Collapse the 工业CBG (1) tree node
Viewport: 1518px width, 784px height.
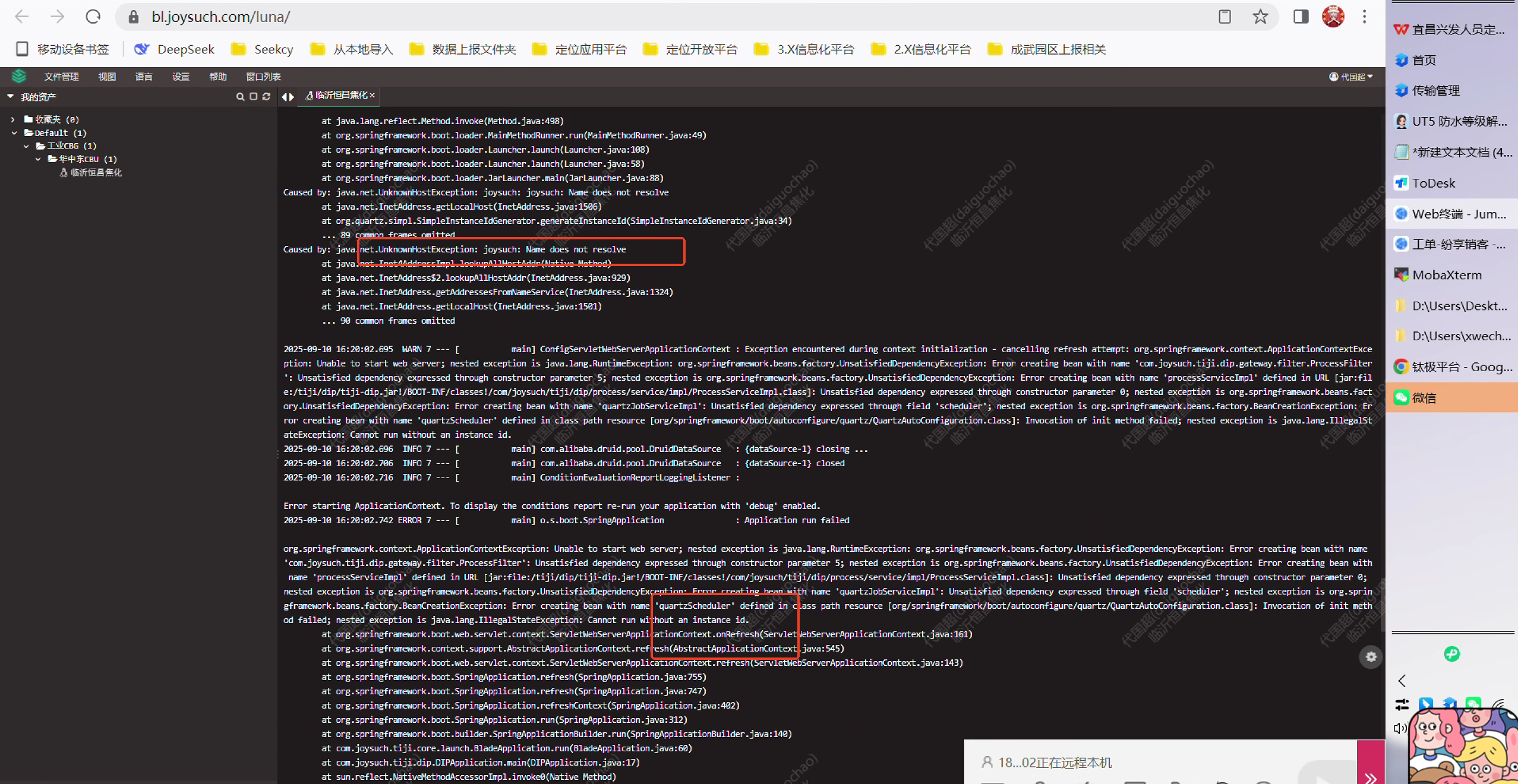(x=26, y=146)
